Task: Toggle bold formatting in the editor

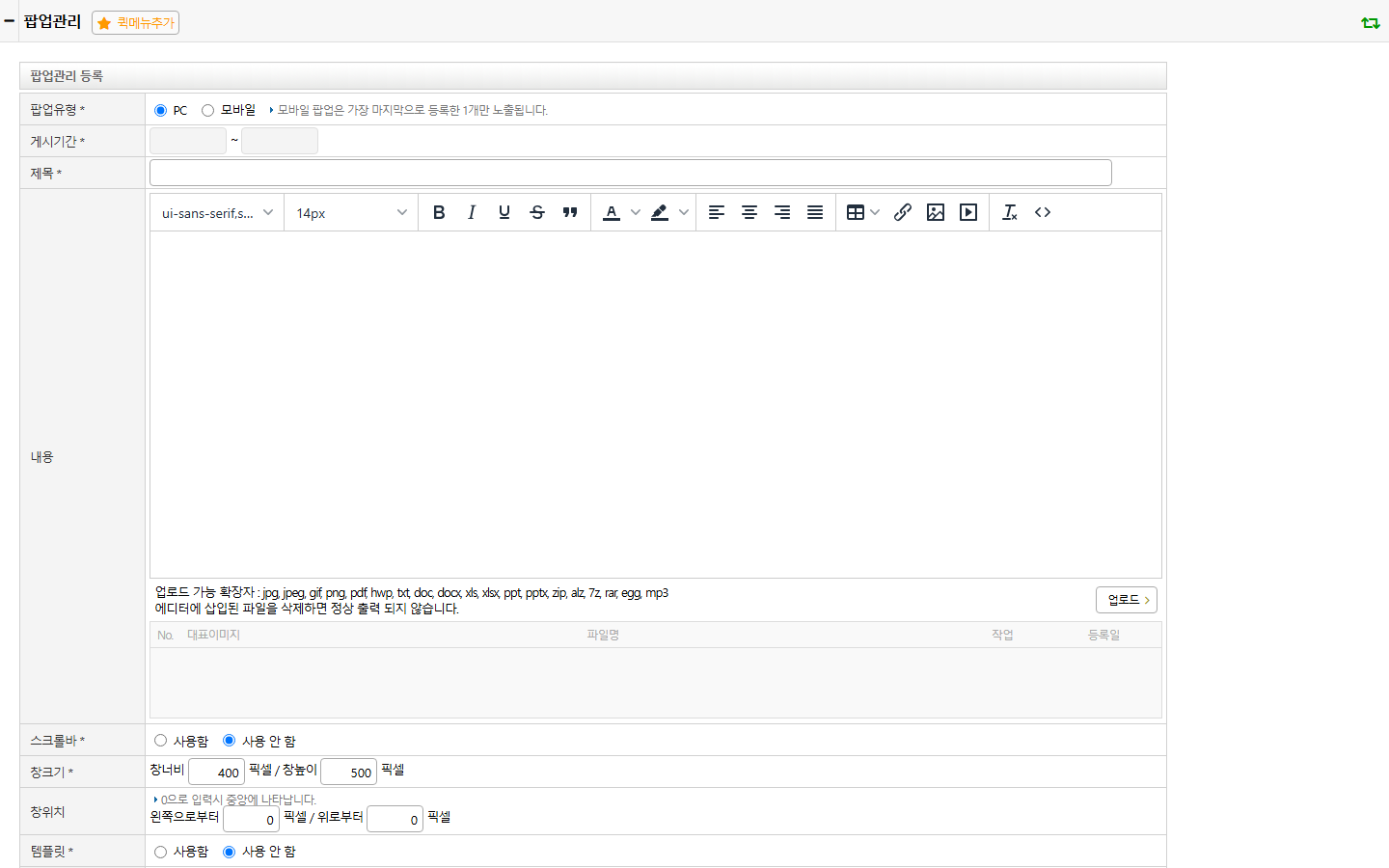Action: pyautogui.click(x=439, y=212)
